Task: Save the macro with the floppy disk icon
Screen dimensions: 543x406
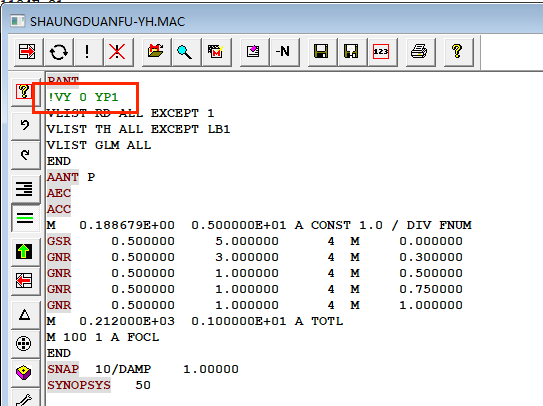Action: pyautogui.click(x=322, y=52)
